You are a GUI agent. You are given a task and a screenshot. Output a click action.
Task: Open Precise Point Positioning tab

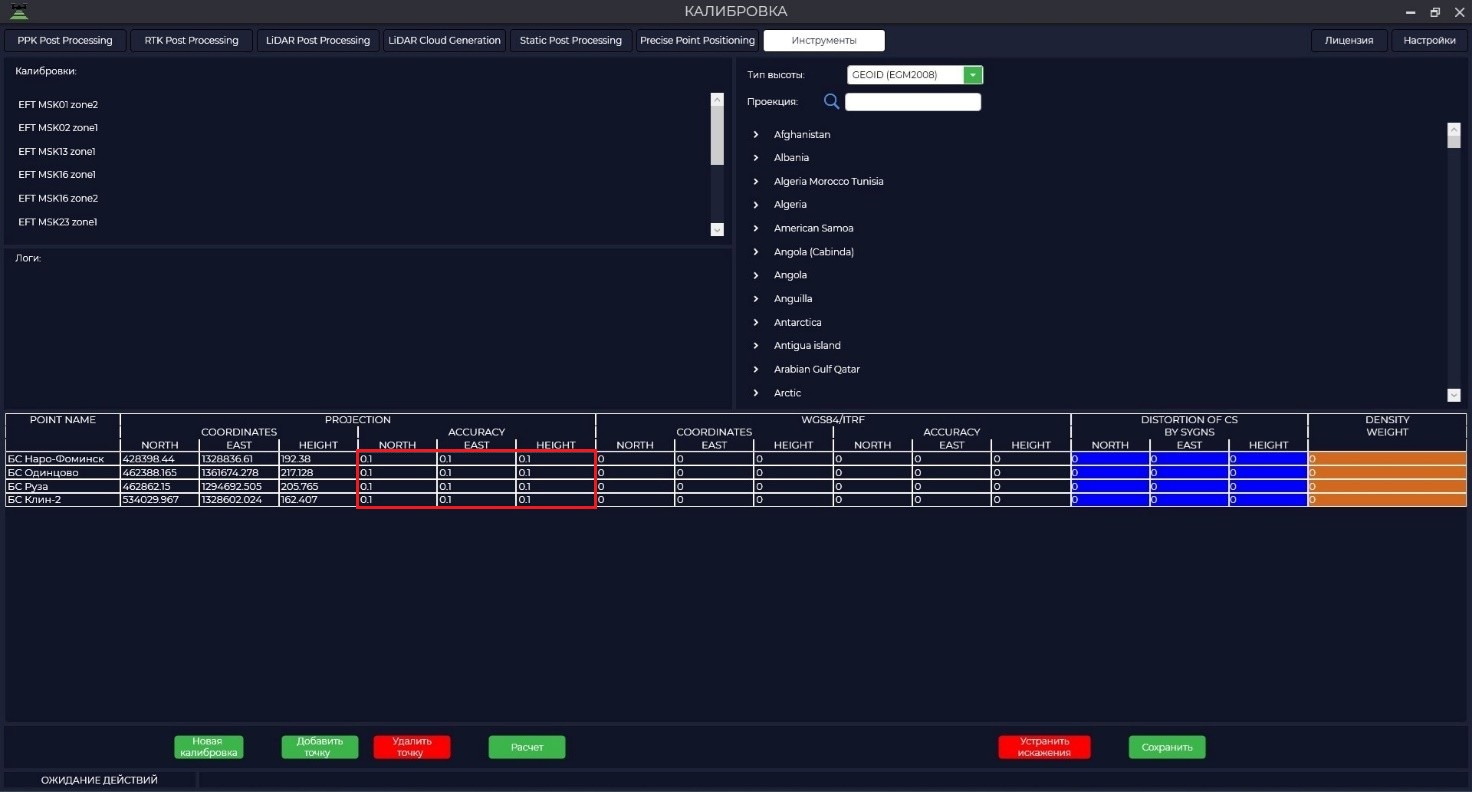pyautogui.click(x=697, y=40)
